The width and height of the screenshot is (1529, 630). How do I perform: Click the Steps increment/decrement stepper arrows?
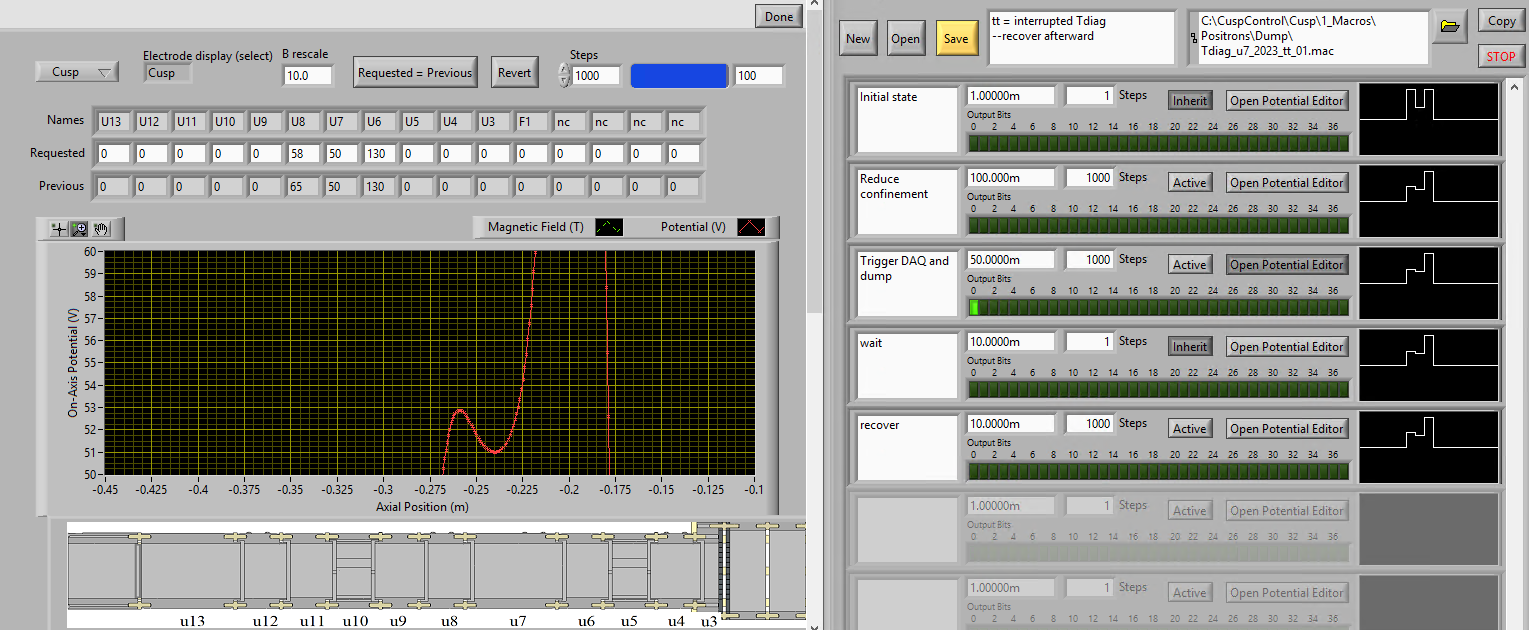(564, 75)
